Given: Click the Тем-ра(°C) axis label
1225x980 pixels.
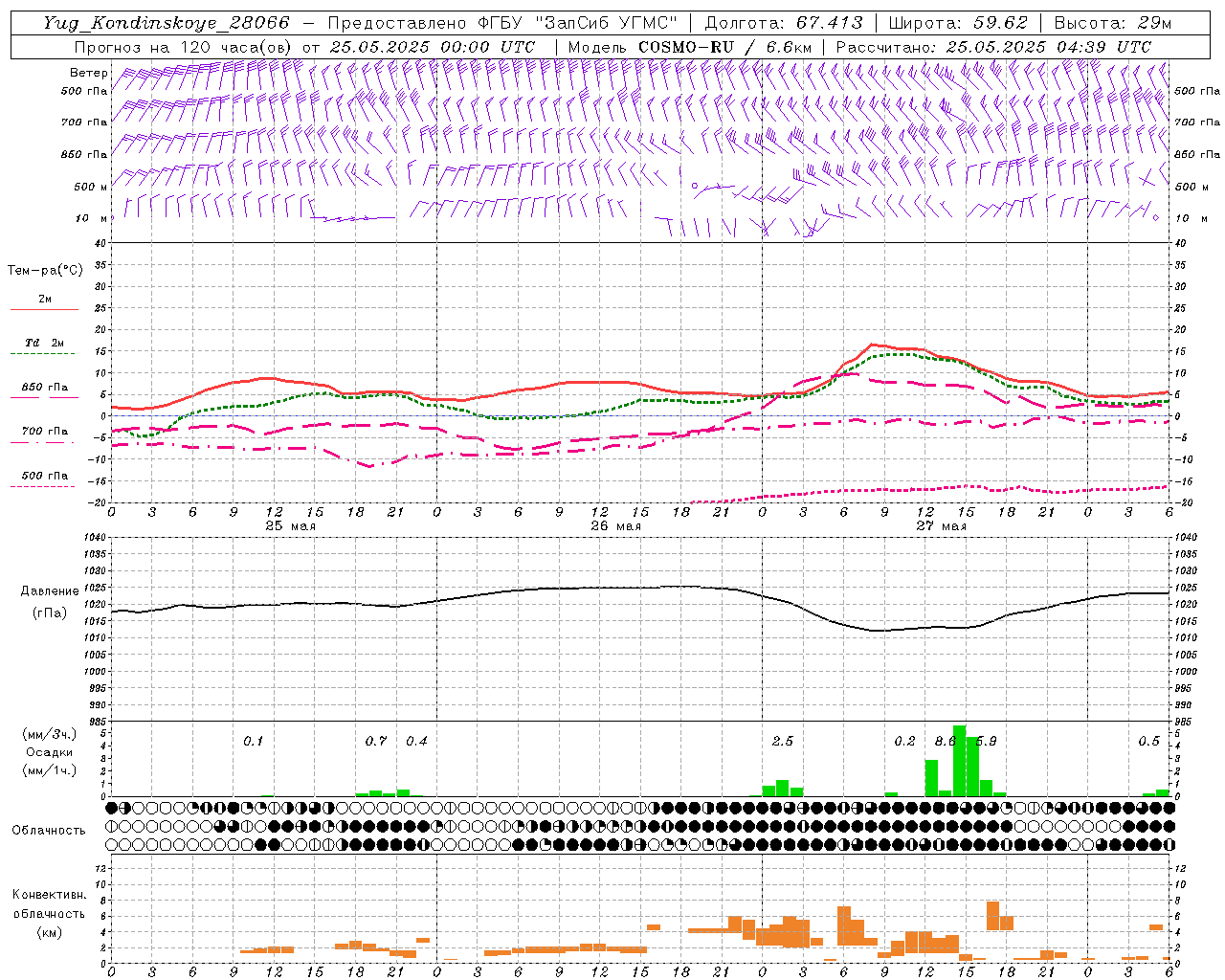Looking at the screenshot, I should [45, 270].
